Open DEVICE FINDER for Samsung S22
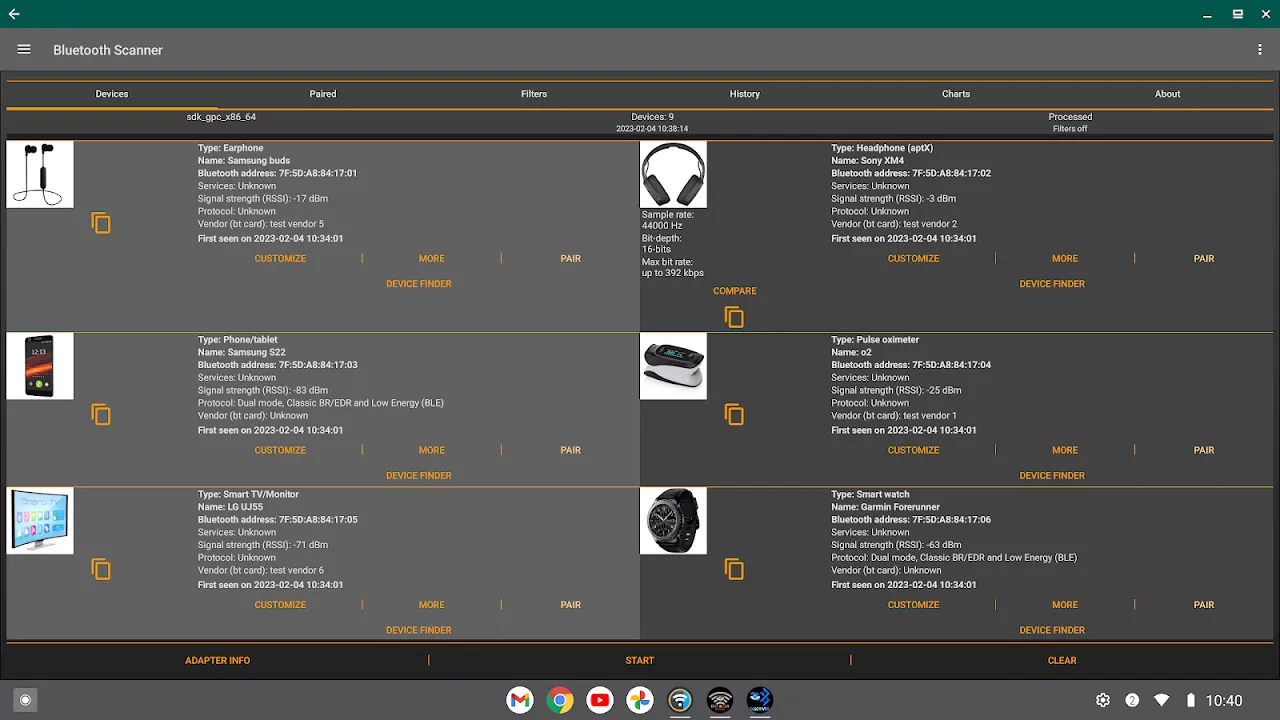 [x=419, y=476]
